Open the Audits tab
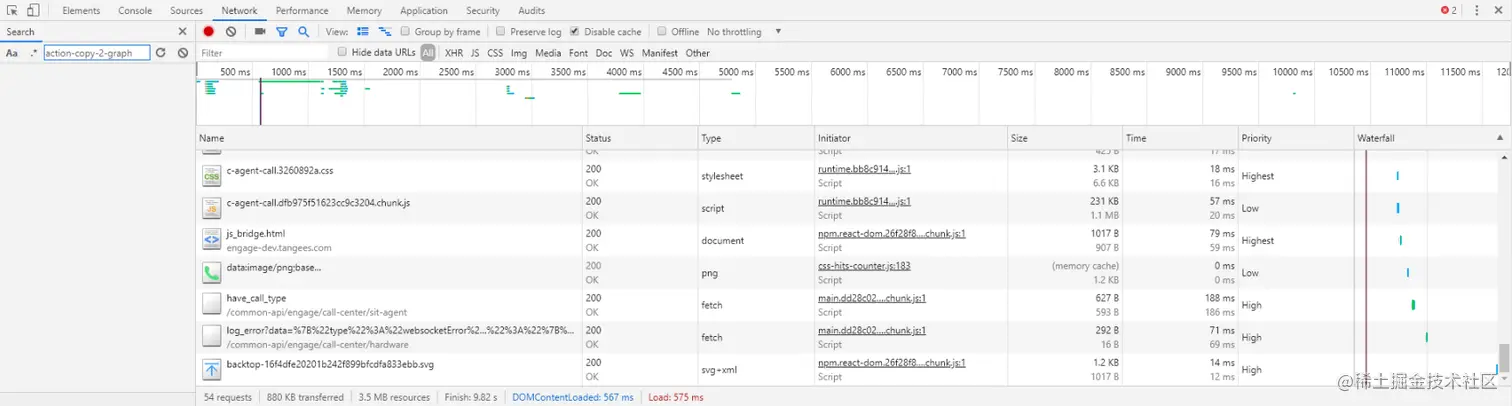 tap(532, 11)
